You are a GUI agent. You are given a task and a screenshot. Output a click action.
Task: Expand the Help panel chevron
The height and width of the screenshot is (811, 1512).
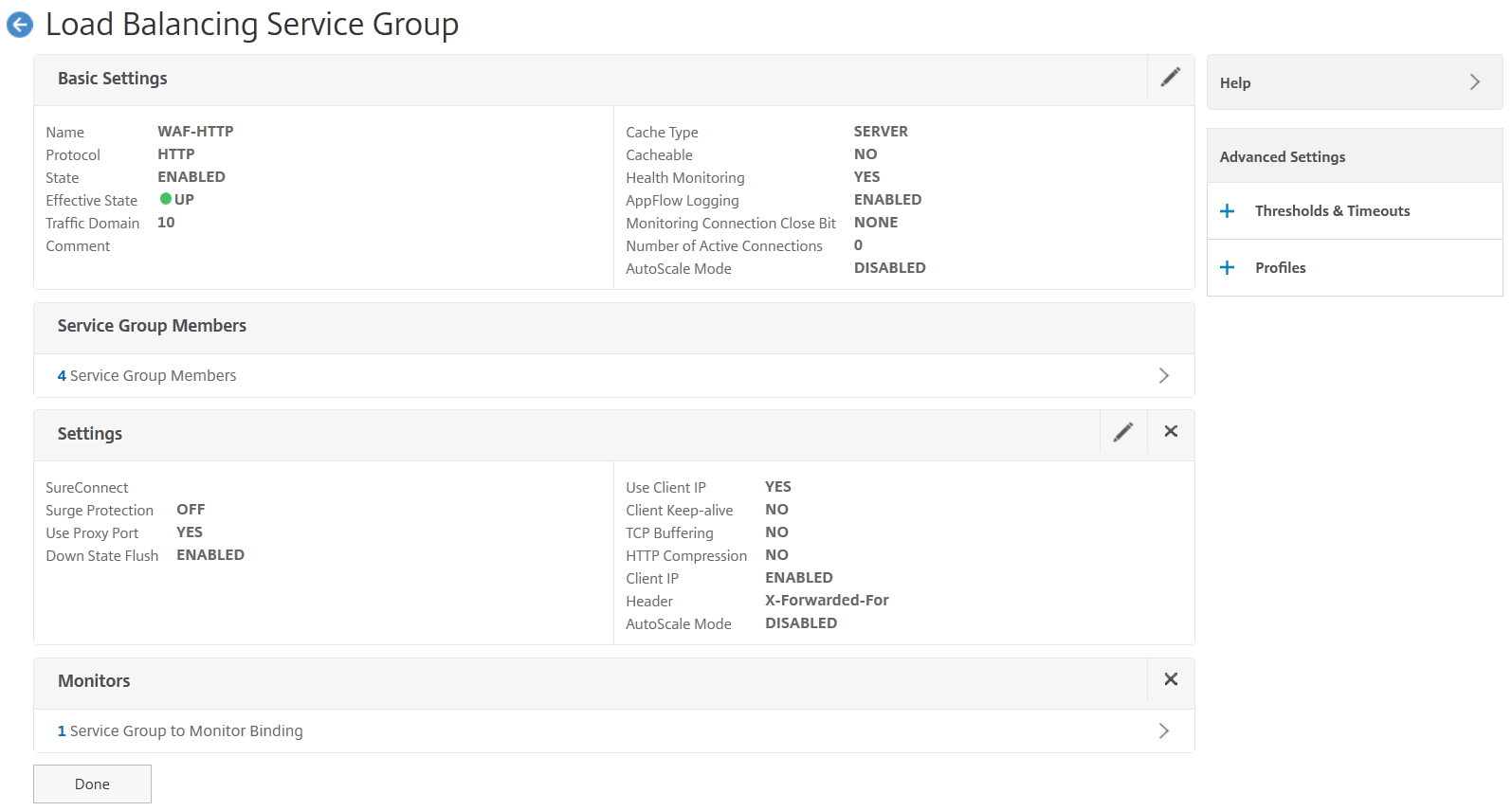[1474, 82]
